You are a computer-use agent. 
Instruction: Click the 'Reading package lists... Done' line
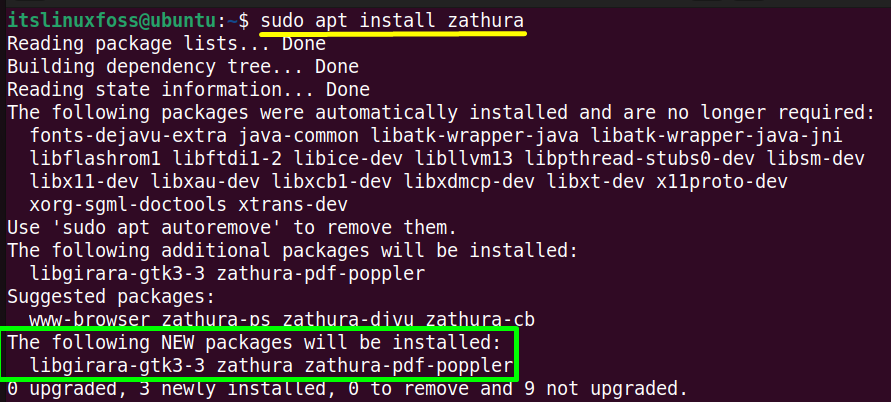(166, 44)
